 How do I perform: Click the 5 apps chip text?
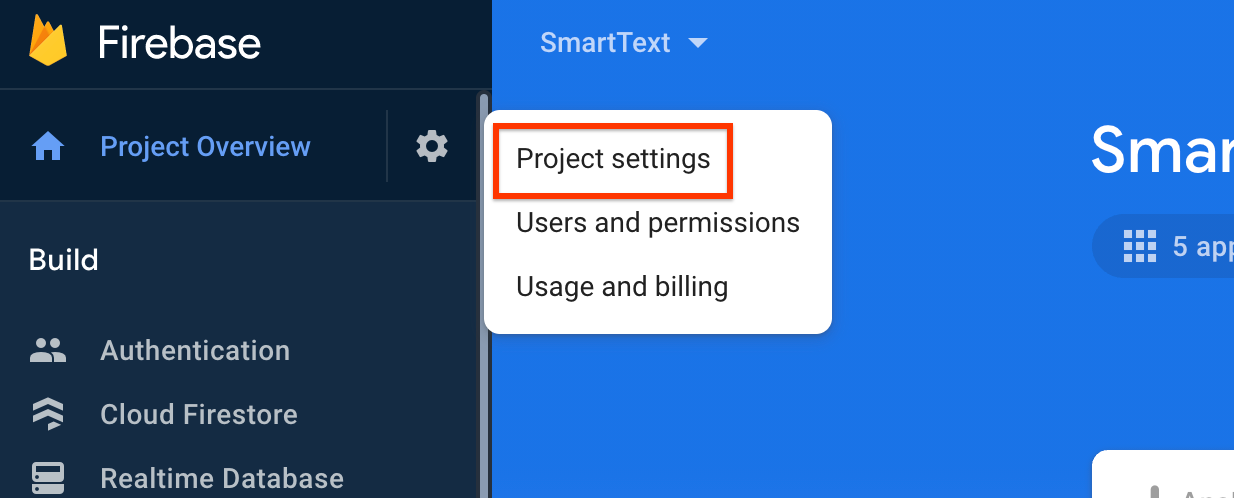click(1203, 246)
